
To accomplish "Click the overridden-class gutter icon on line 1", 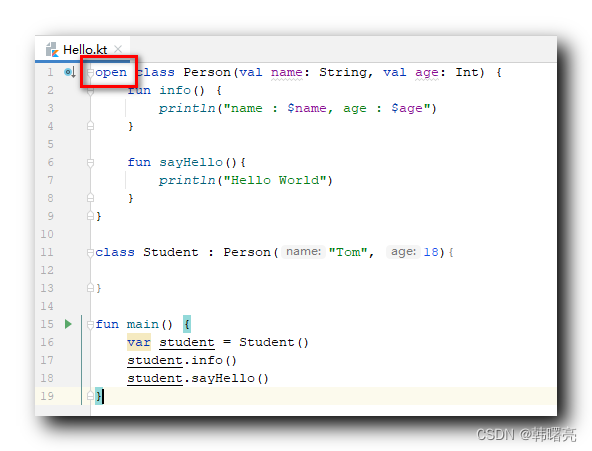I will tap(69, 72).
